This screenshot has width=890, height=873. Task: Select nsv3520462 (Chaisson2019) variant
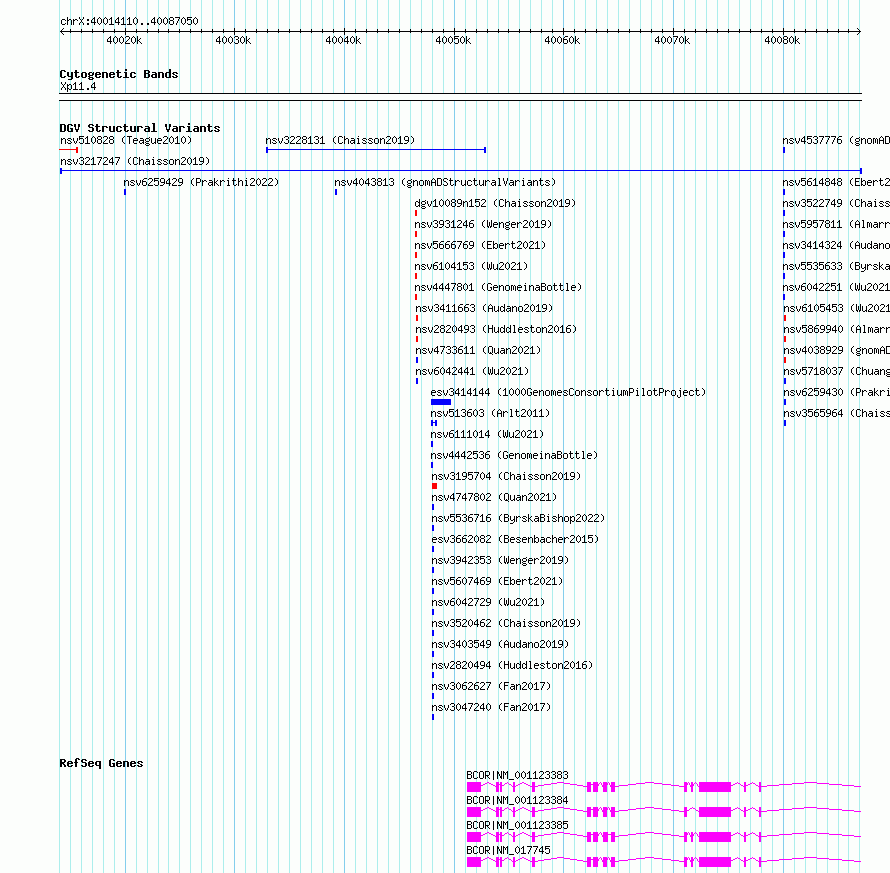506,623
